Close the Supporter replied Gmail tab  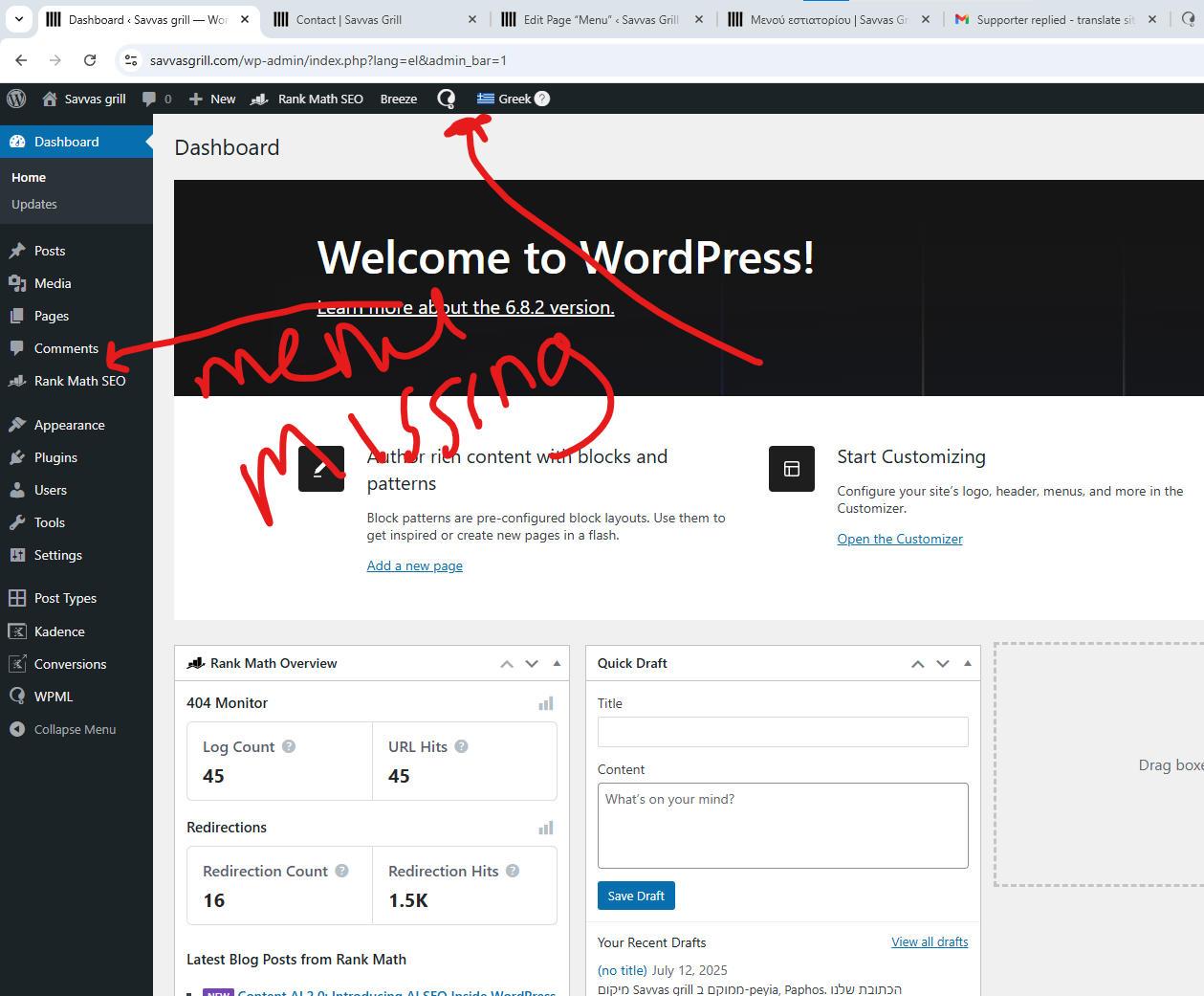coord(1152,19)
